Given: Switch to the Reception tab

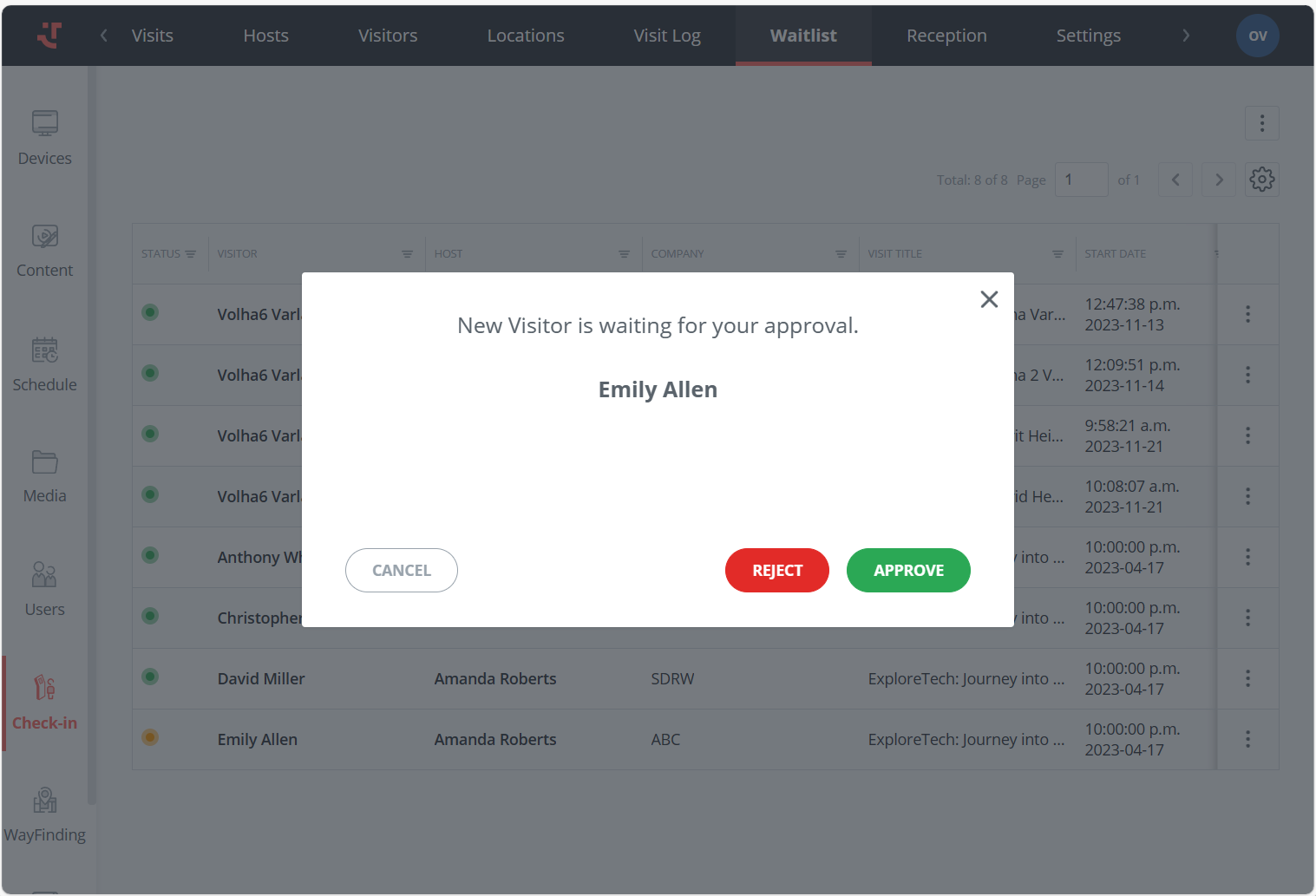Looking at the screenshot, I should click(946, 36).
